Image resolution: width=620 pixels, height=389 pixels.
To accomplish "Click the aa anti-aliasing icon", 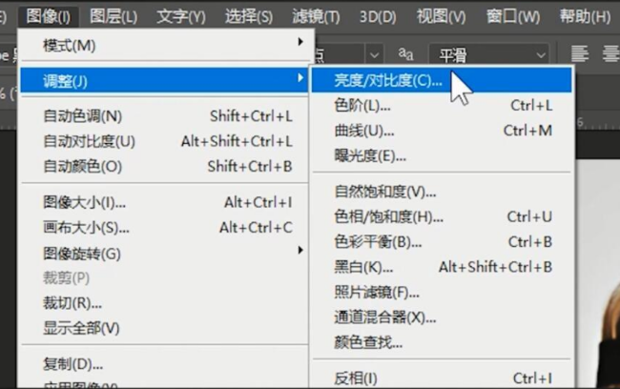I will [x=406, y=54].
